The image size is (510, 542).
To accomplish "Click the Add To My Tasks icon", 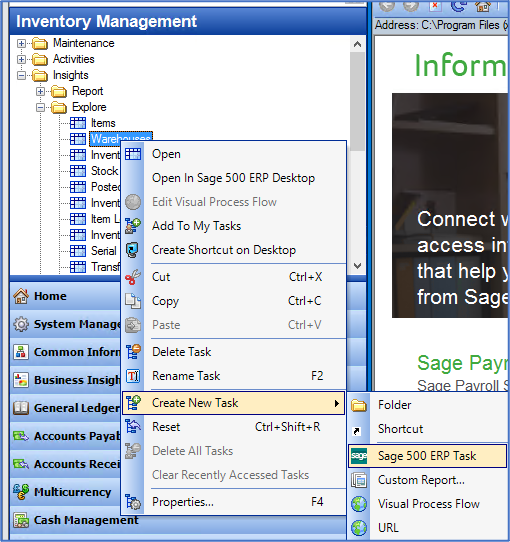I will click(133, 226).
